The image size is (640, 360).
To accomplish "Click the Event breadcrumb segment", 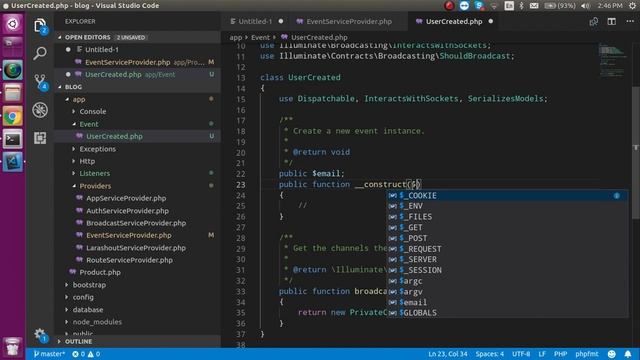I will [x=260, y=37].
